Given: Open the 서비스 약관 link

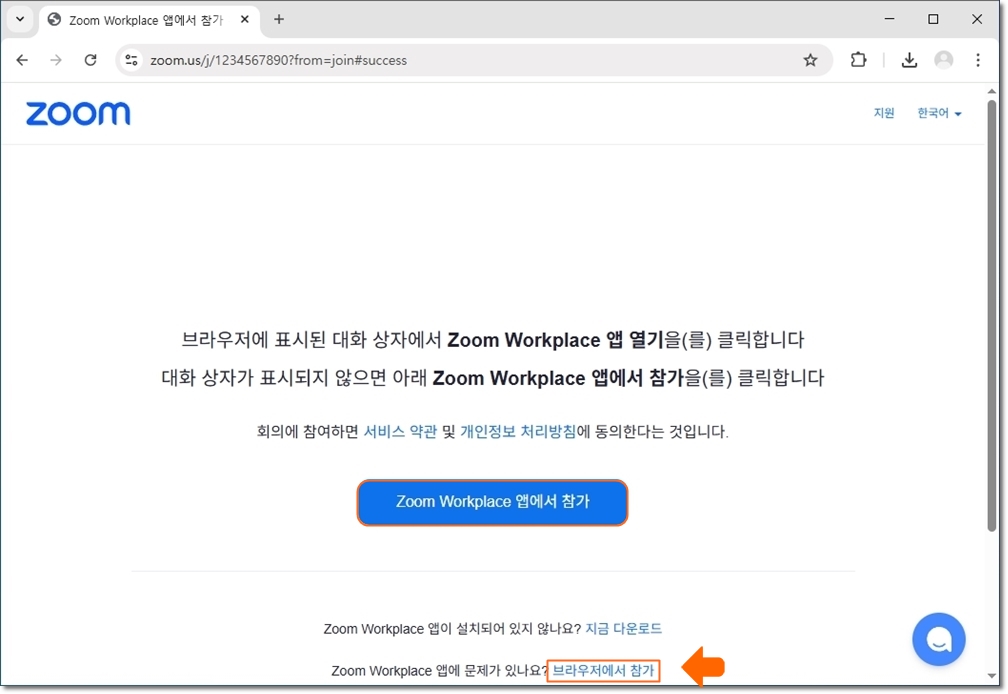Looking at the screenshot, I should (400, 432).
